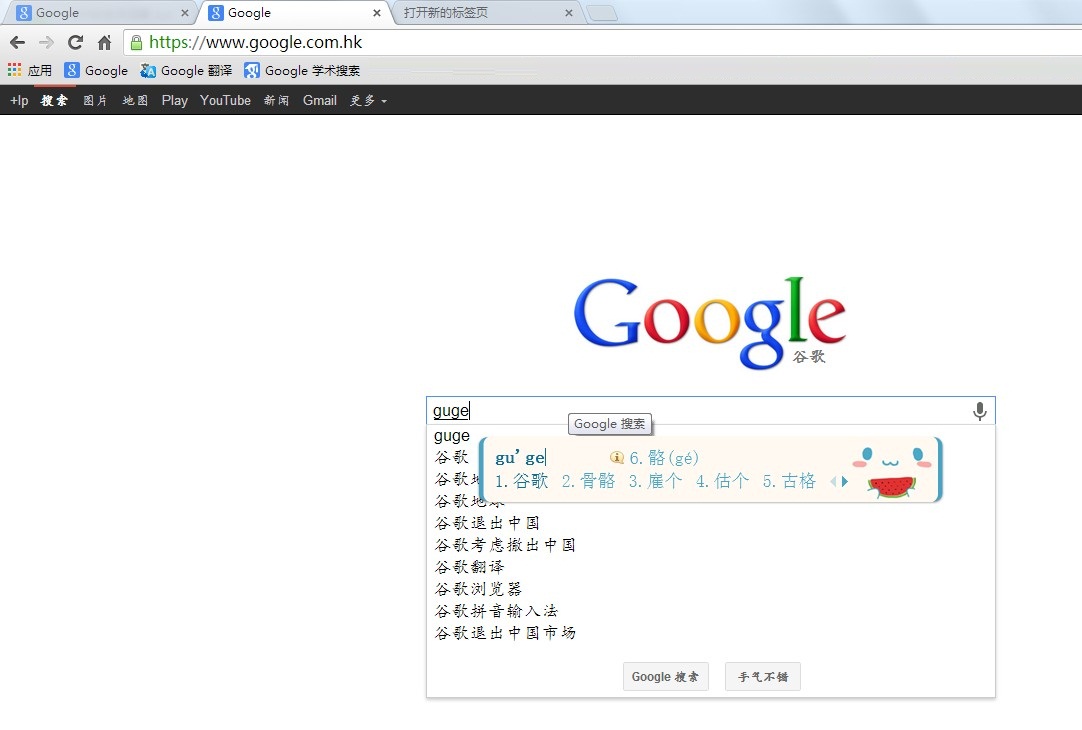Select 图片 in the top navigation bar
The image size is (1082, 730).
click(x=94, y=100)
